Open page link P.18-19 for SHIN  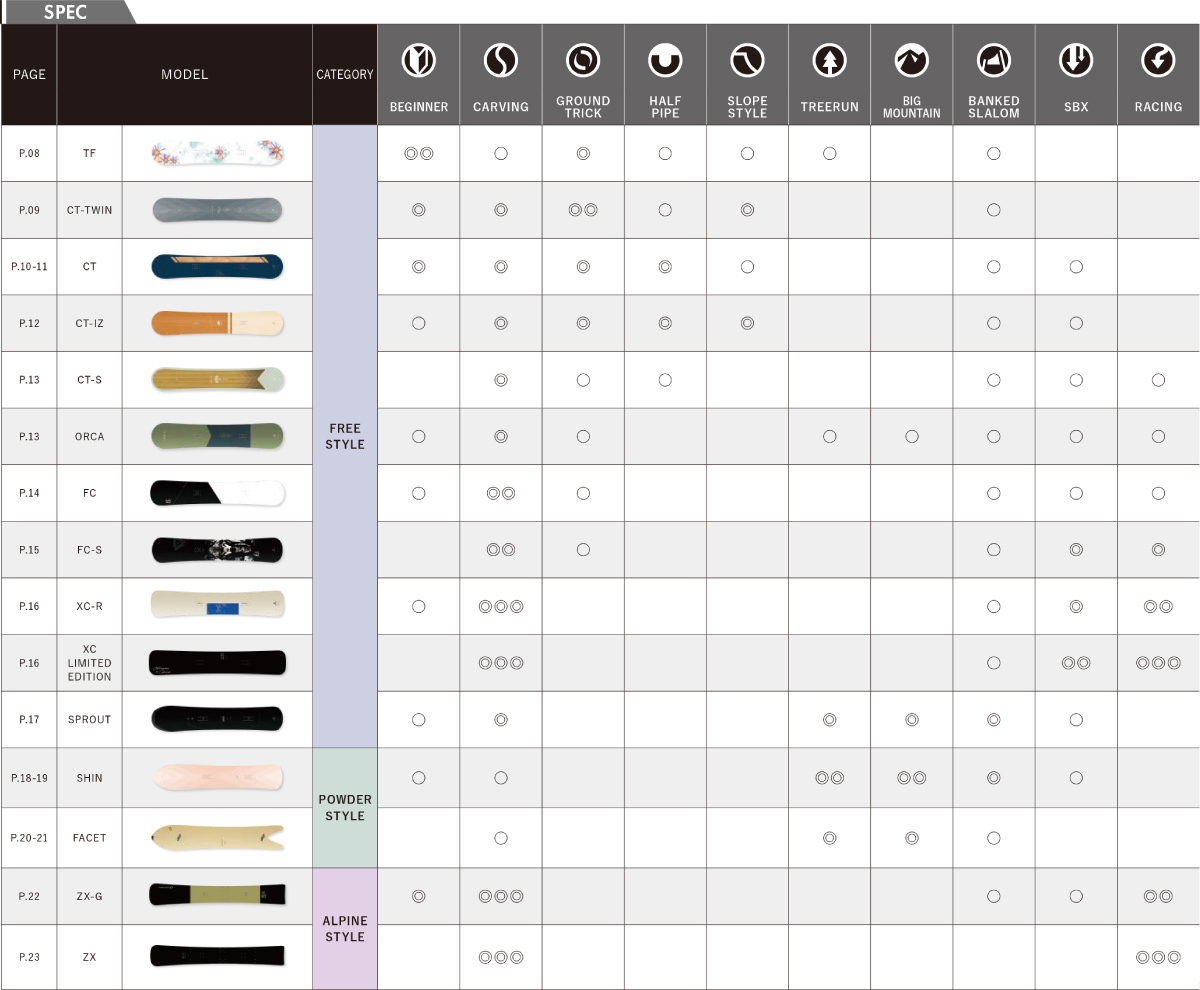(29, 778)
